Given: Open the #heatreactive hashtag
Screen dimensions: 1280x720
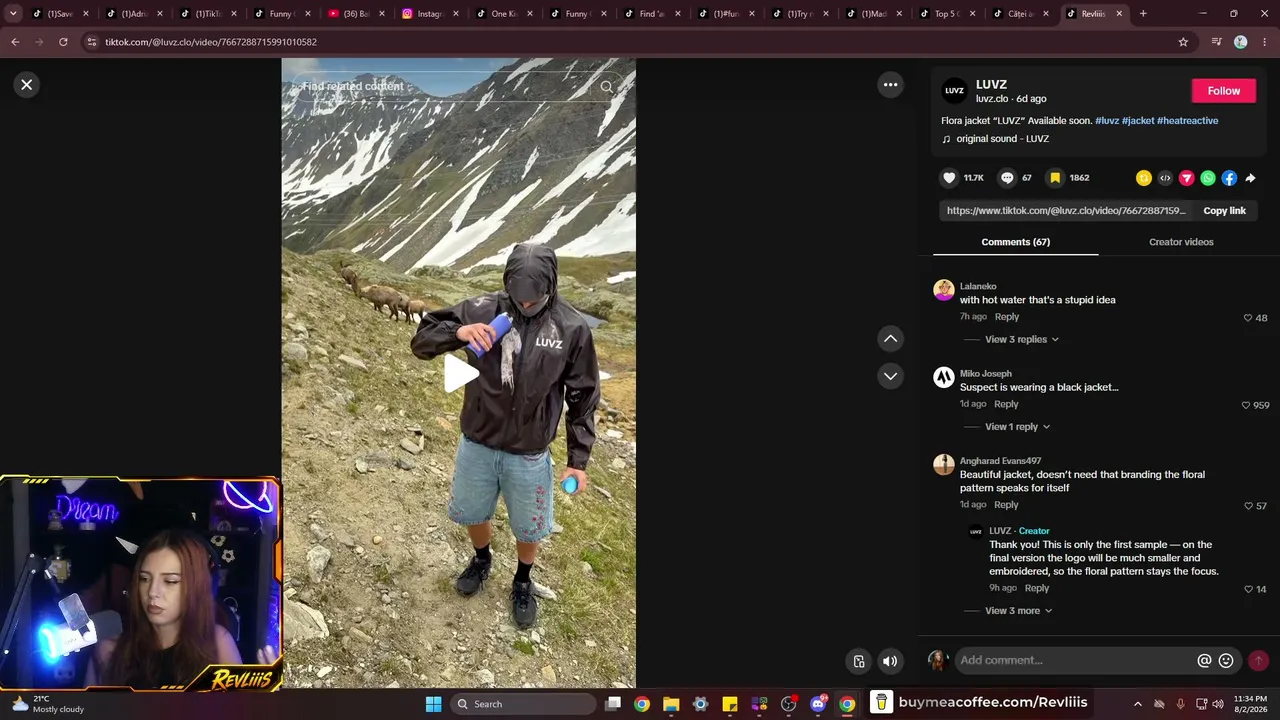Looking at the screenshot, I should pos(1188,121).
